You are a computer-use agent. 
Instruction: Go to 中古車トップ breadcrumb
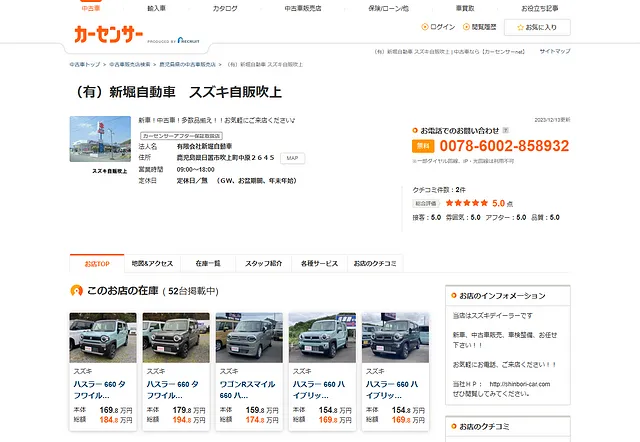coord(84,64)
